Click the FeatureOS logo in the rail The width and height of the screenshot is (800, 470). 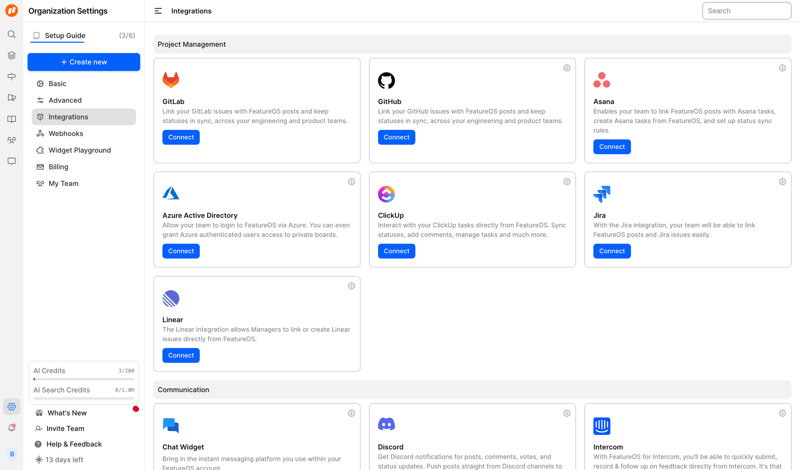click(11, 10)
